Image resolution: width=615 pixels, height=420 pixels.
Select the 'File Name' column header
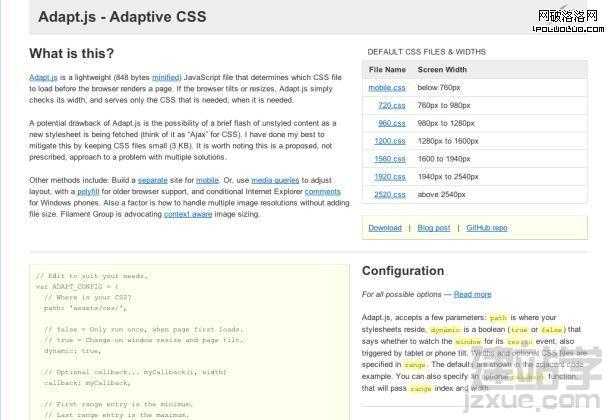pos(387,69)
